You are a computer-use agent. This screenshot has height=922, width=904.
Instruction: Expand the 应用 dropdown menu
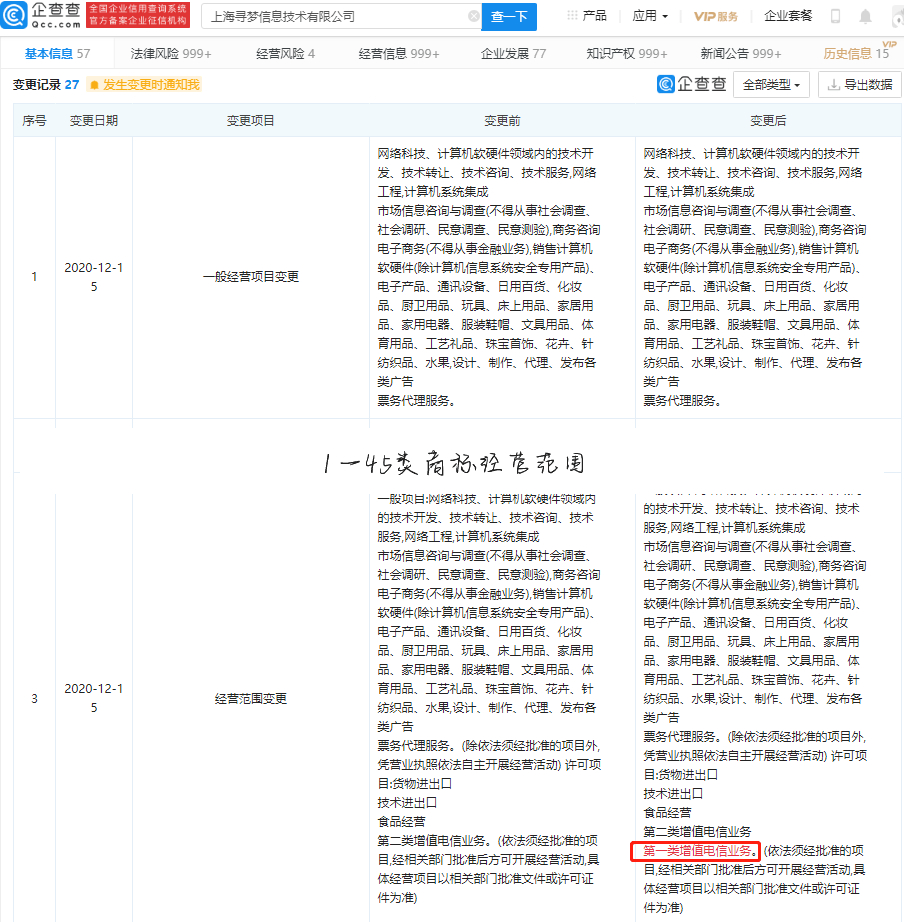pos(650,16)
